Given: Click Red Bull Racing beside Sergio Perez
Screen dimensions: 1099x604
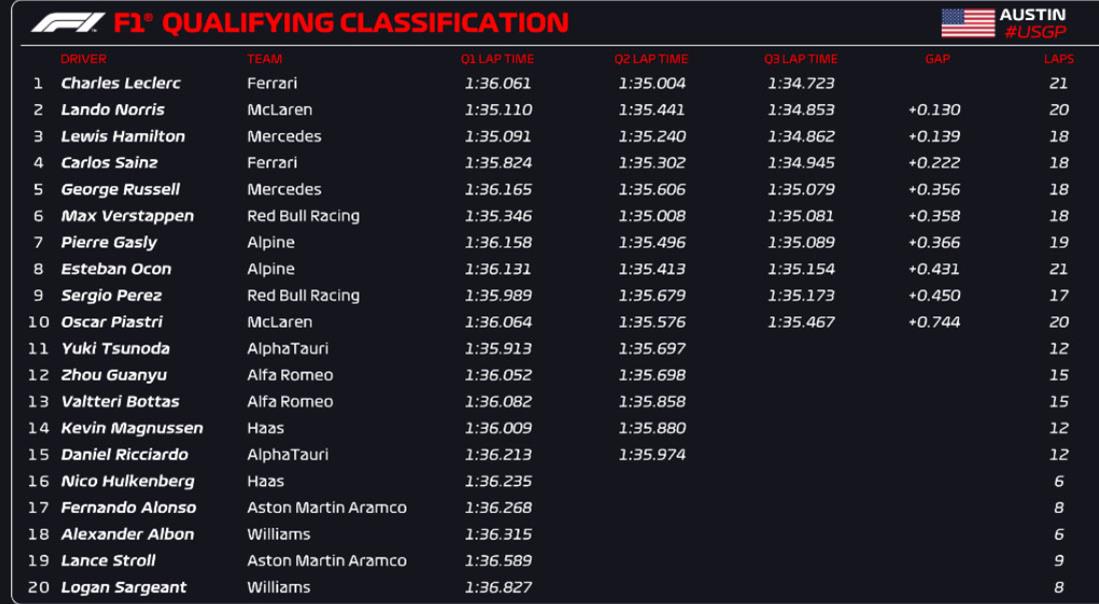Looking at the screenshot, I should [303, 295].
